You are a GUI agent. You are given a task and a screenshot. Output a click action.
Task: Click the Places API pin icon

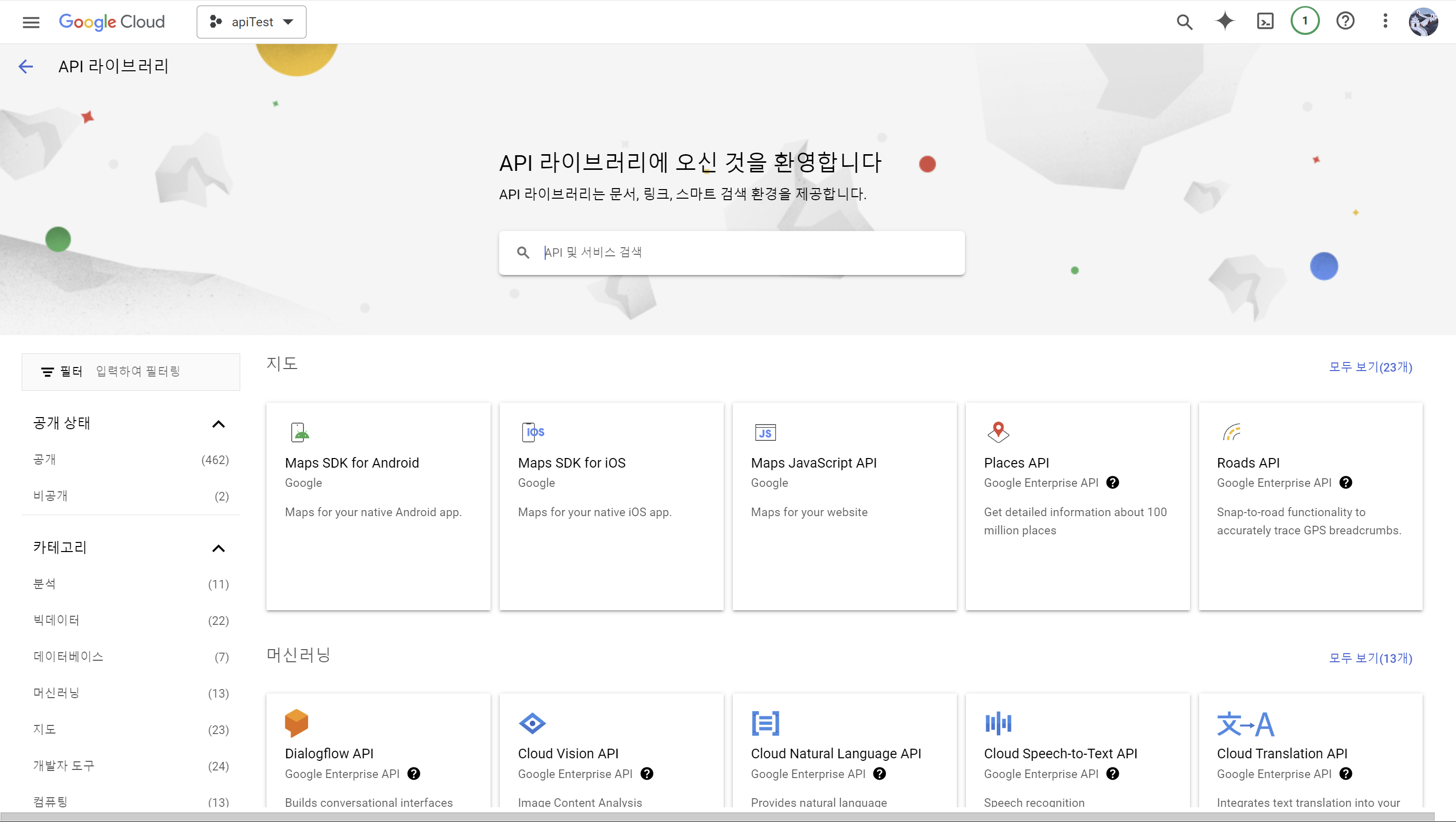998,432
